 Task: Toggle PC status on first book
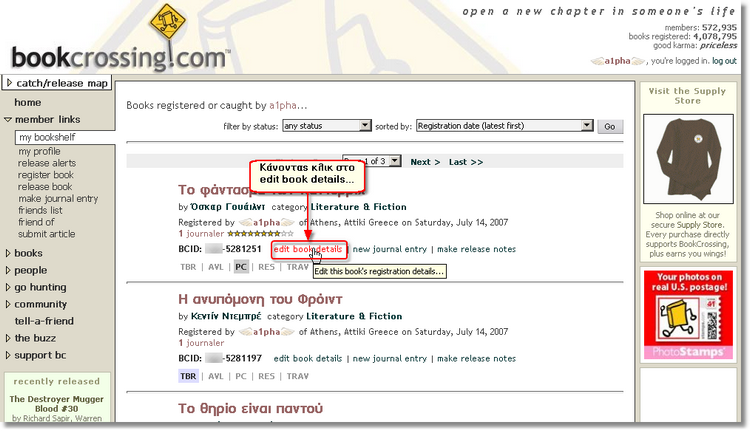[241, 267]
